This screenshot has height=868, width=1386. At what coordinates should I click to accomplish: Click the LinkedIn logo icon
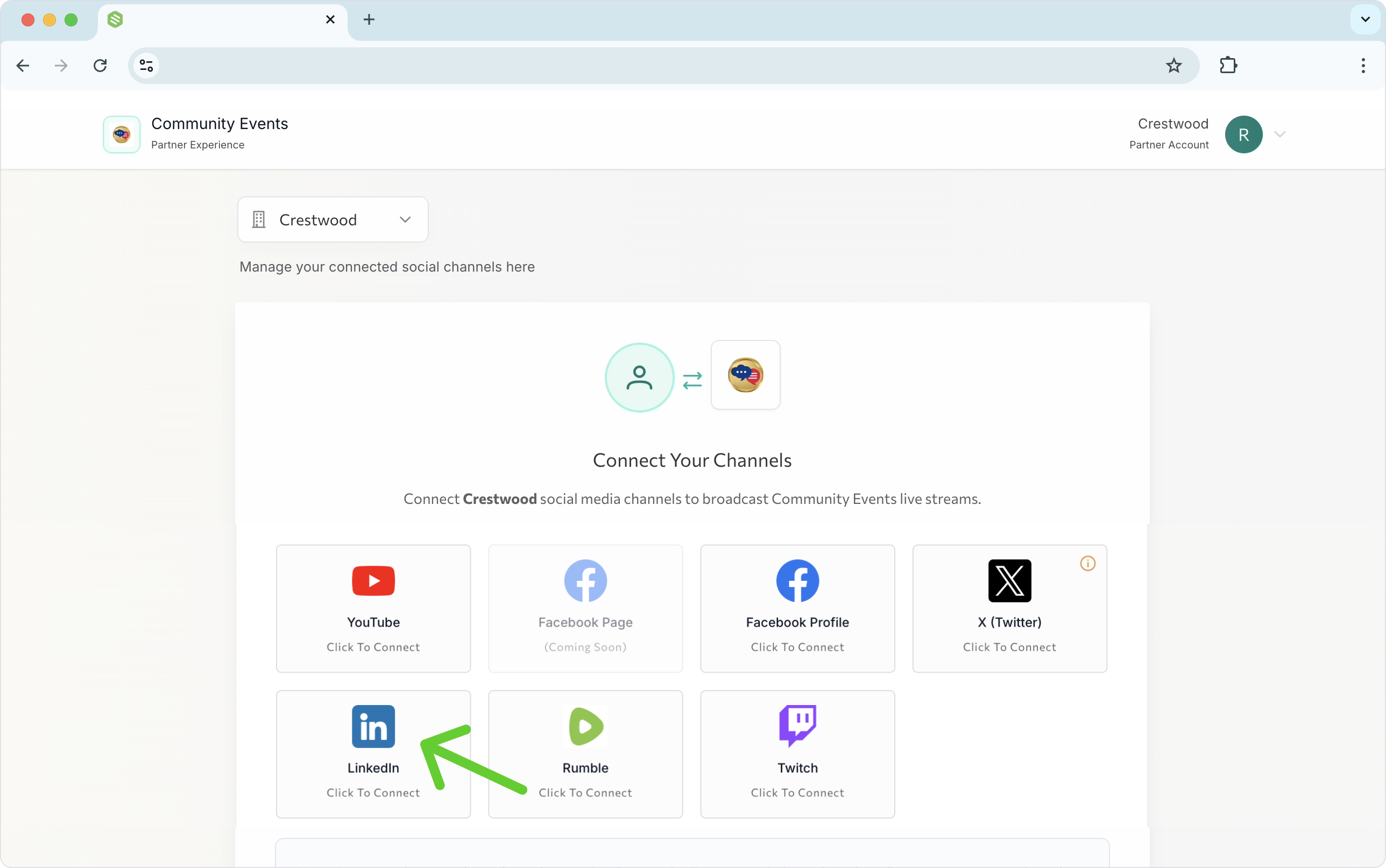[373, 726]
